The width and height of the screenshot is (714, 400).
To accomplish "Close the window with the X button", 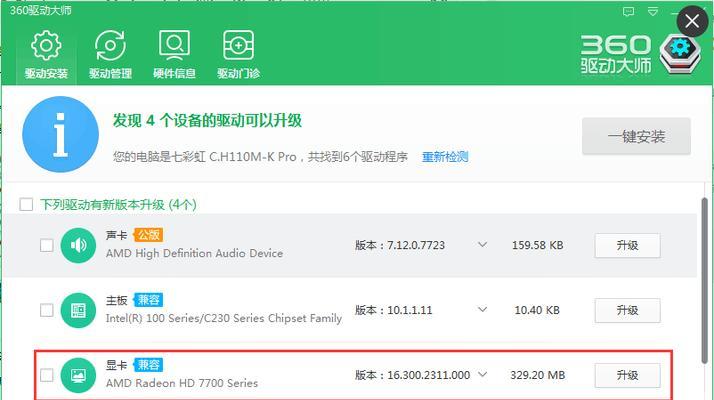I will (692, 21).
